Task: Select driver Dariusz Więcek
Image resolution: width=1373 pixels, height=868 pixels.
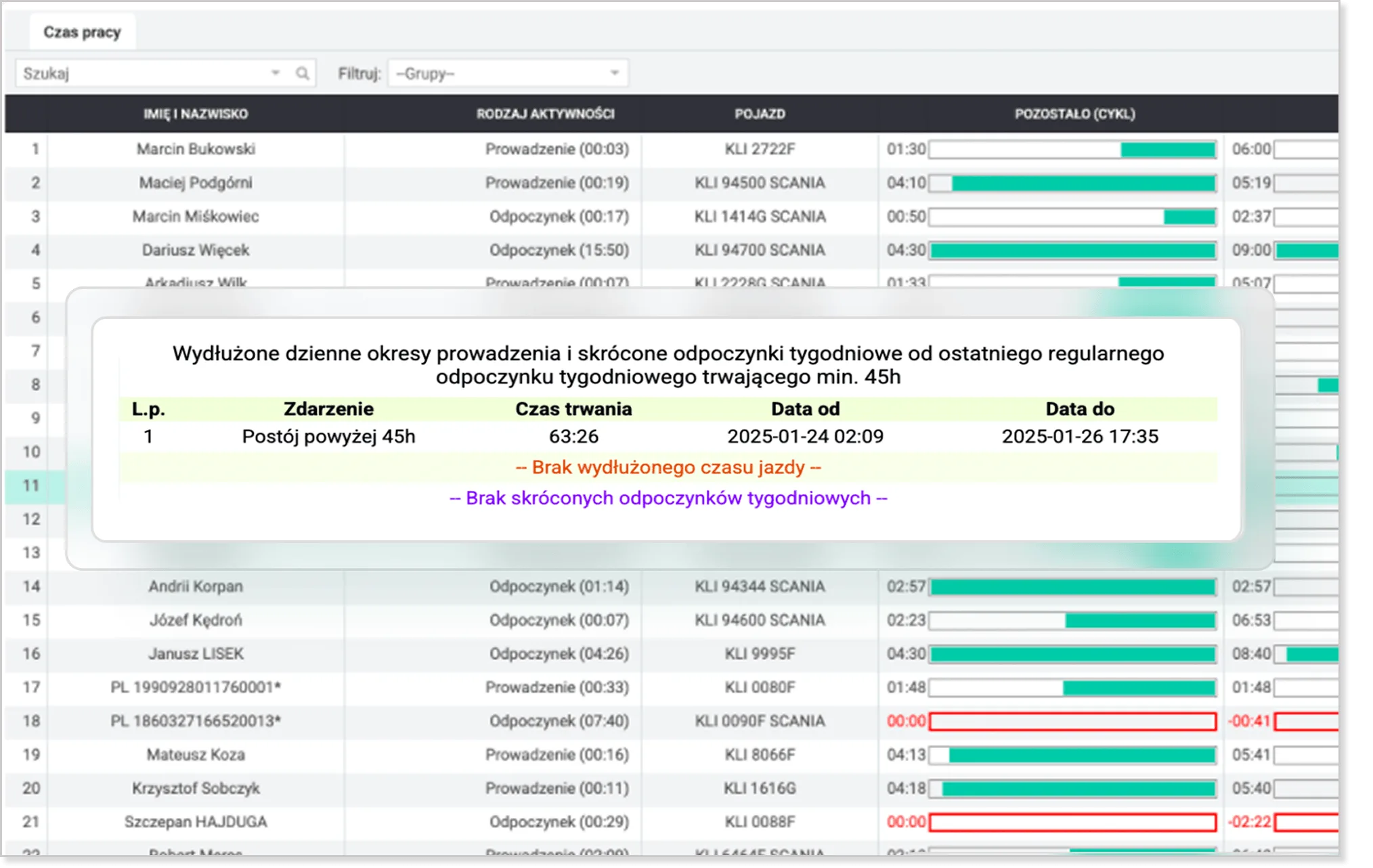Action: 196,251
